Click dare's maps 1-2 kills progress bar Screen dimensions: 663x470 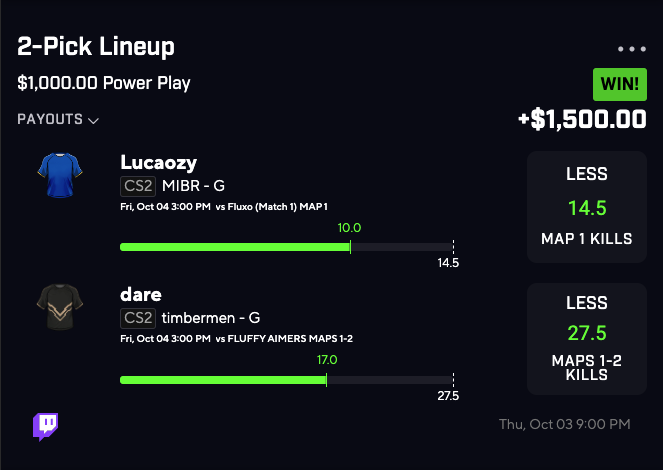coord(285,379)
